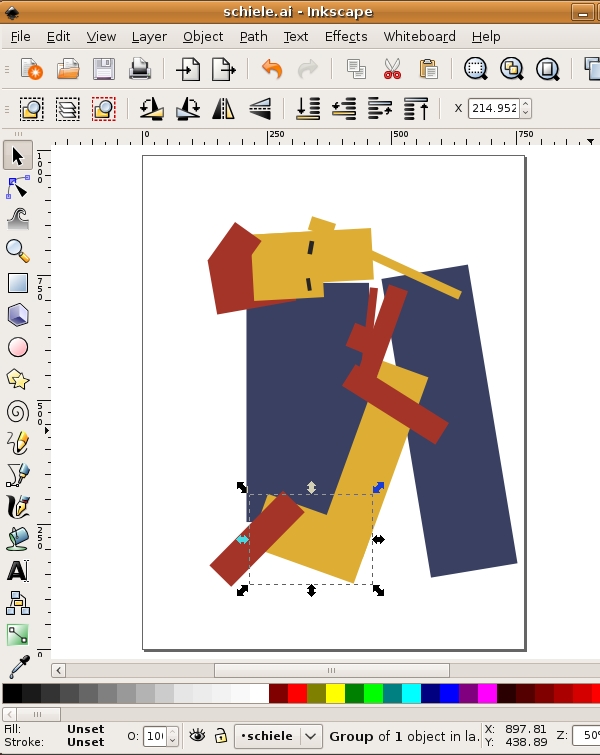Image resolution: width=600 pixels, height=755 pixels.
Task: Open the View menu
Action: pos(101,37)
